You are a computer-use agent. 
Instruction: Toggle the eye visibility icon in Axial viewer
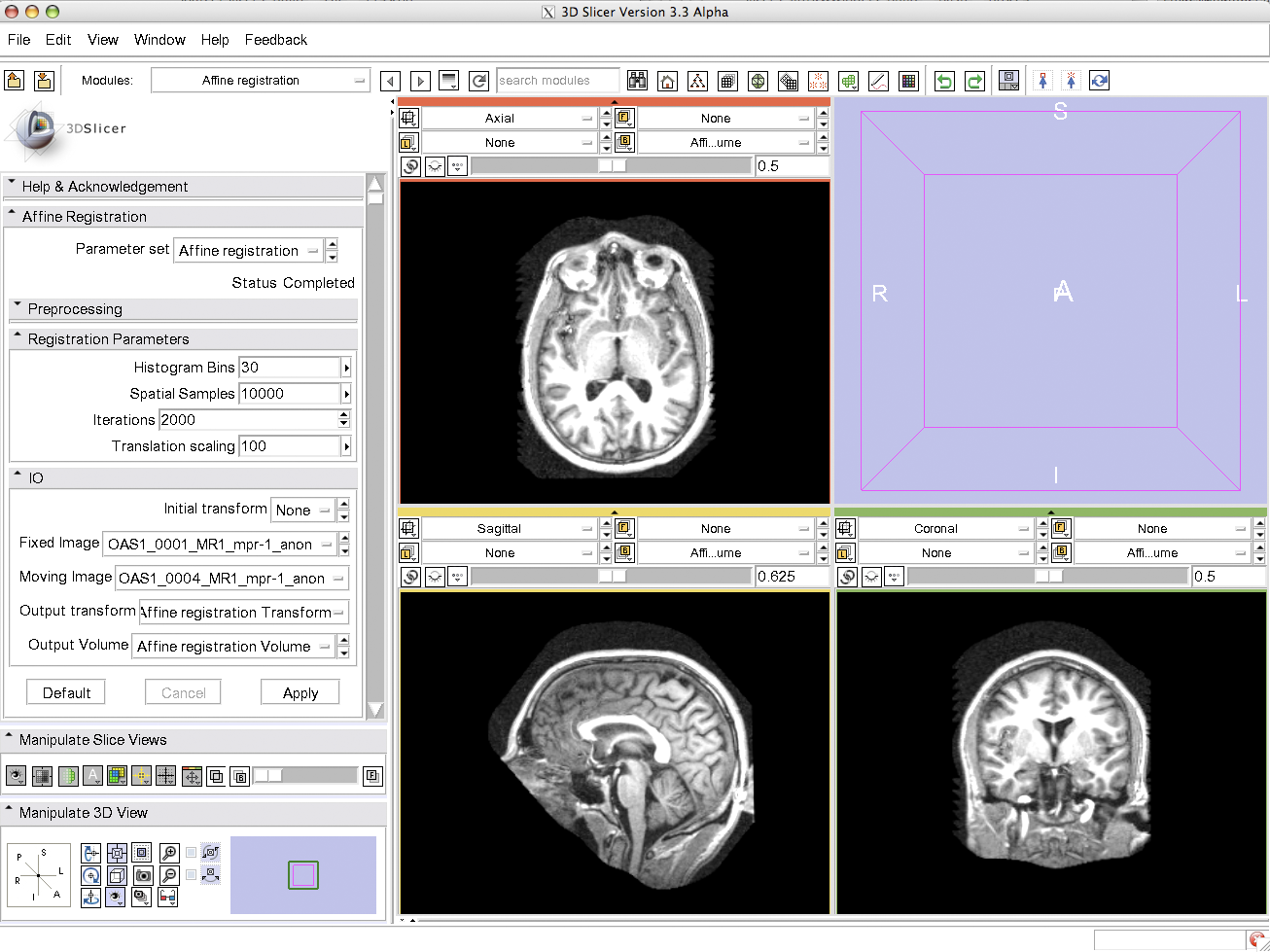click(435, 166)
